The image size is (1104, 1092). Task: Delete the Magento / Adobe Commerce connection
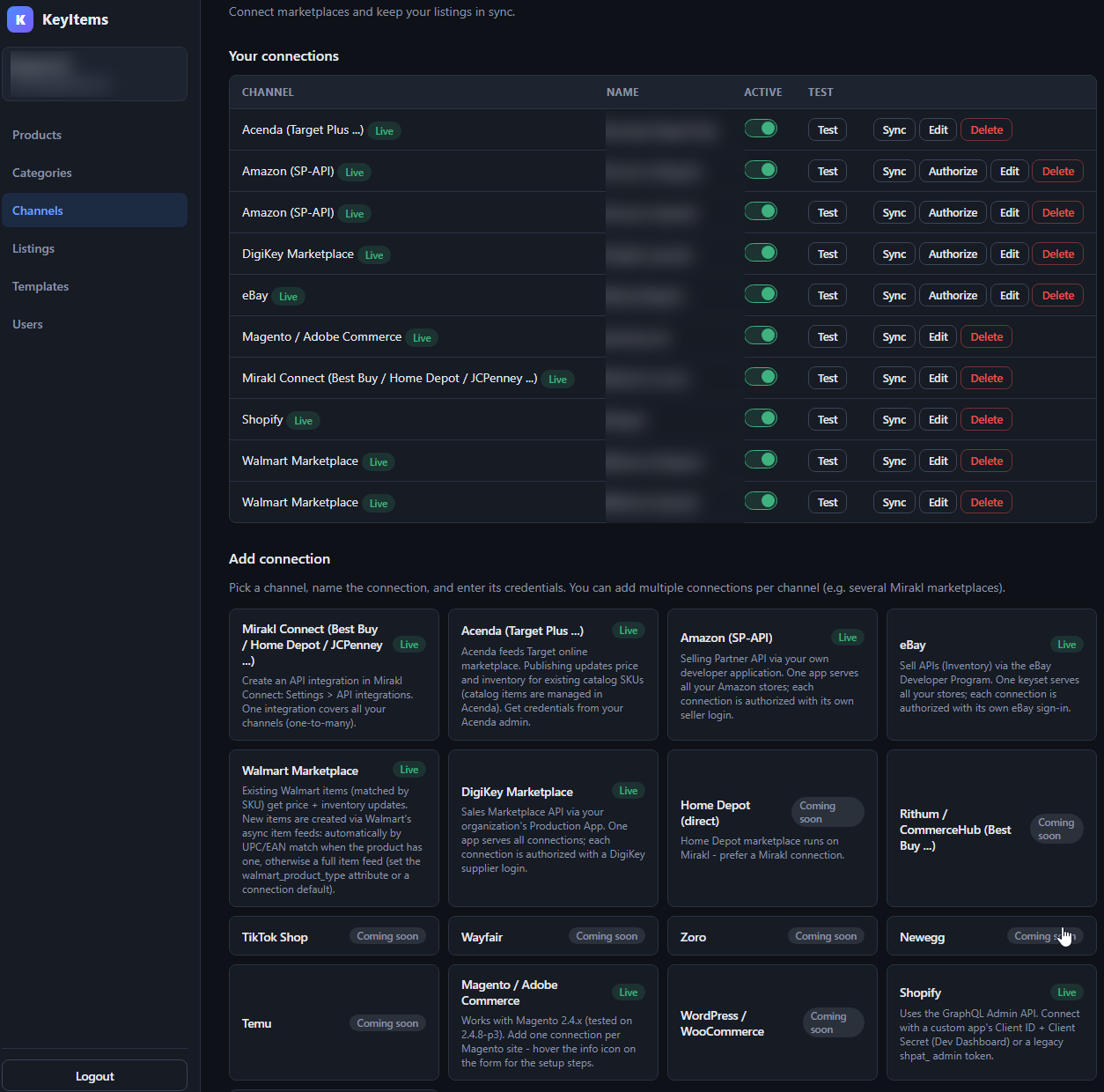pyautogui.click(x=987, y=336)
